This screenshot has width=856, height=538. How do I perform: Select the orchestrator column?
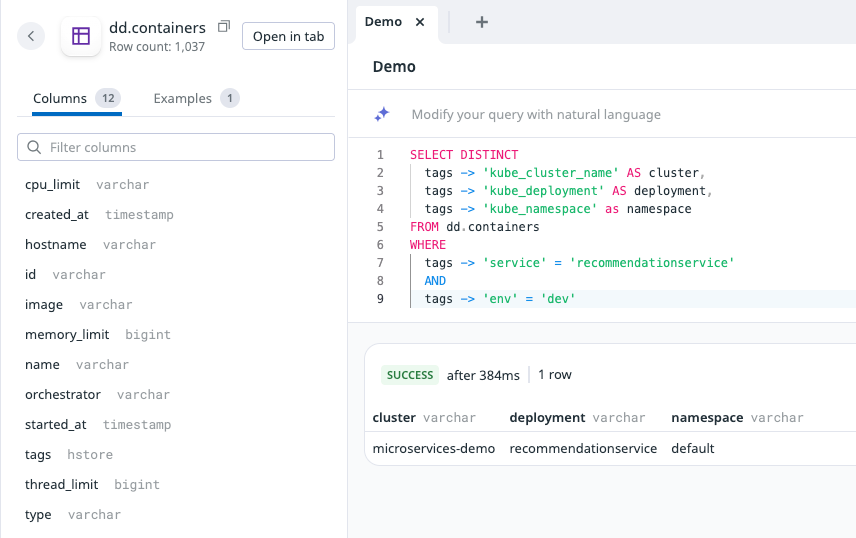(x=63, y=395)
